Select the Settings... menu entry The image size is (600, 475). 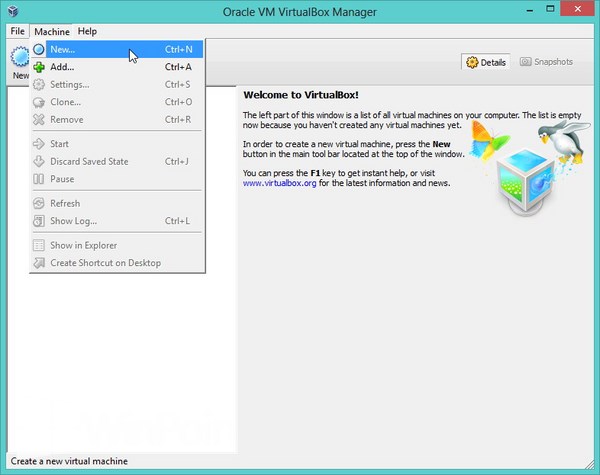[117, 85]
